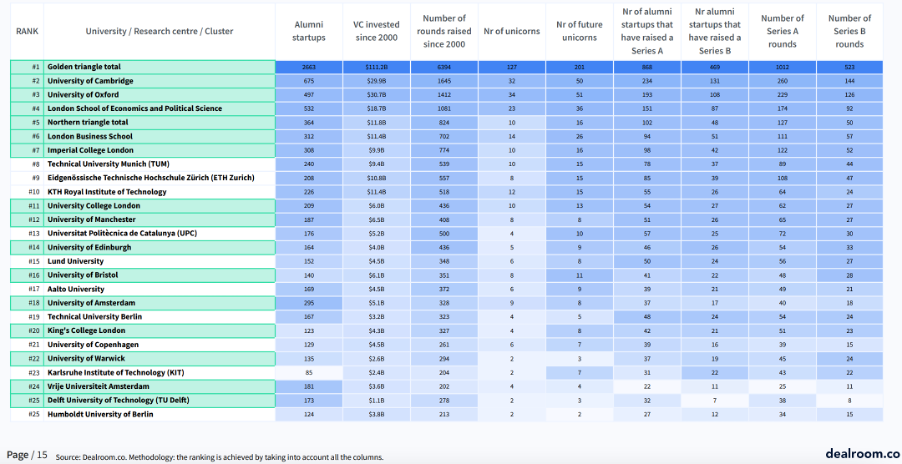Select the ETH Zurich row name
Screen dimensions: 902x464
click(x=151, y=178)
